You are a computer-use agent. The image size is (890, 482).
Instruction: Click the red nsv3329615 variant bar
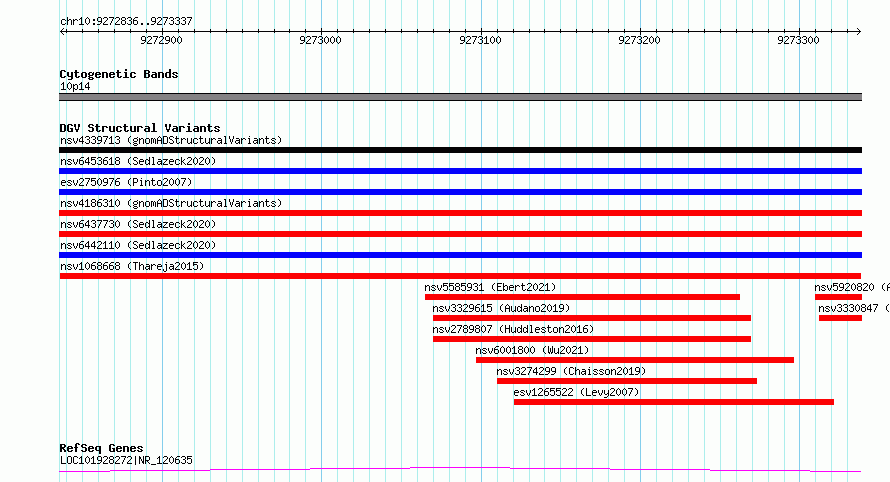[592, 318]
